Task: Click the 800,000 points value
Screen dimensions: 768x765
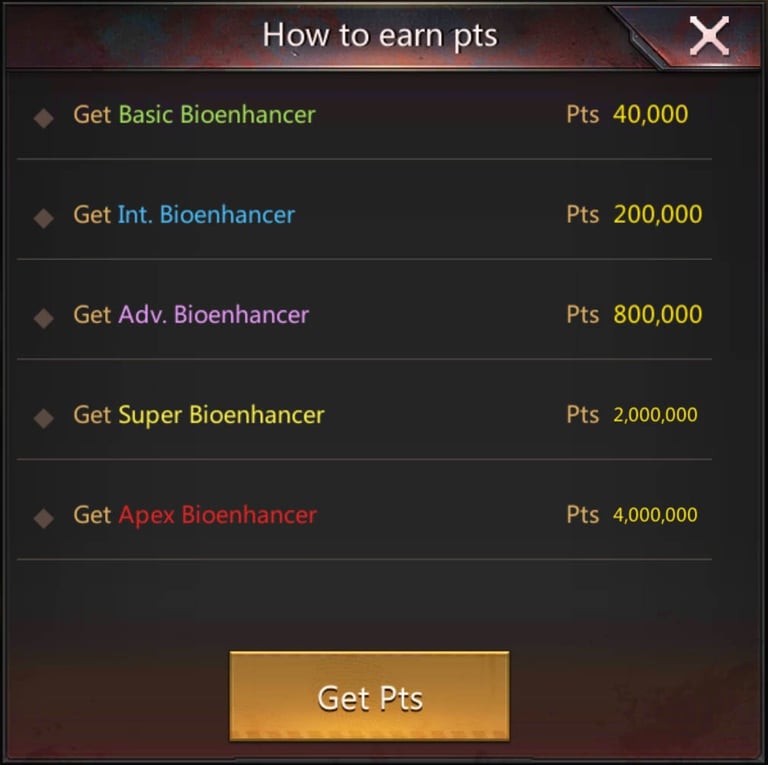Action: click(x=658, y=314)
